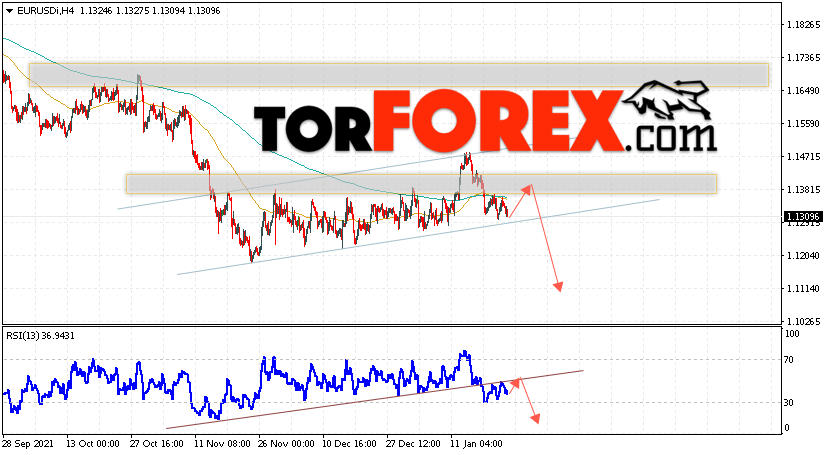
Task: Click the RSI scale level 30
Action: coord(788,402)
